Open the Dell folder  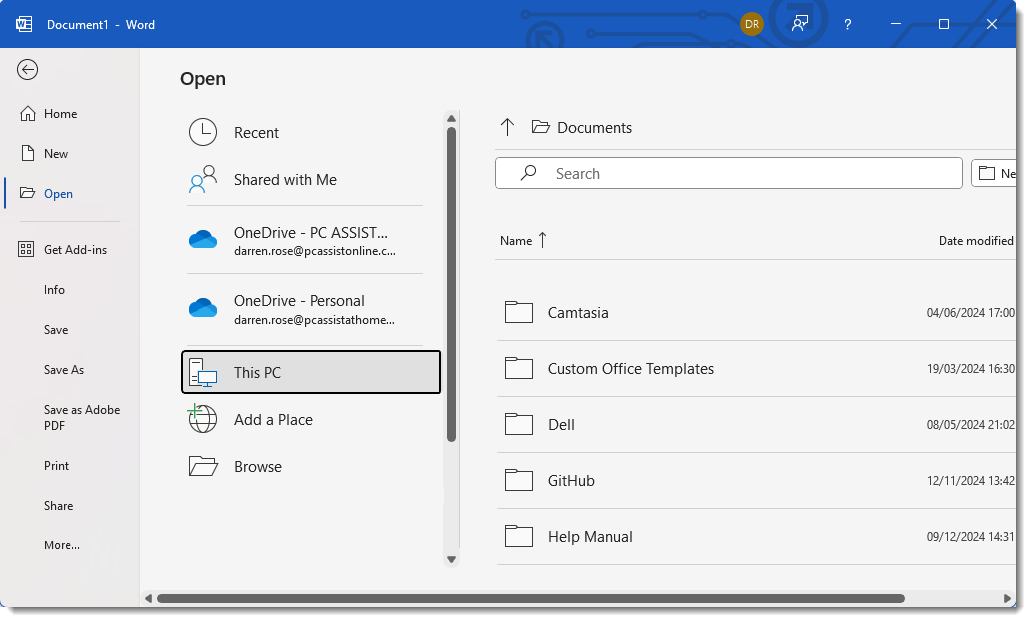[x=756, y=425]
